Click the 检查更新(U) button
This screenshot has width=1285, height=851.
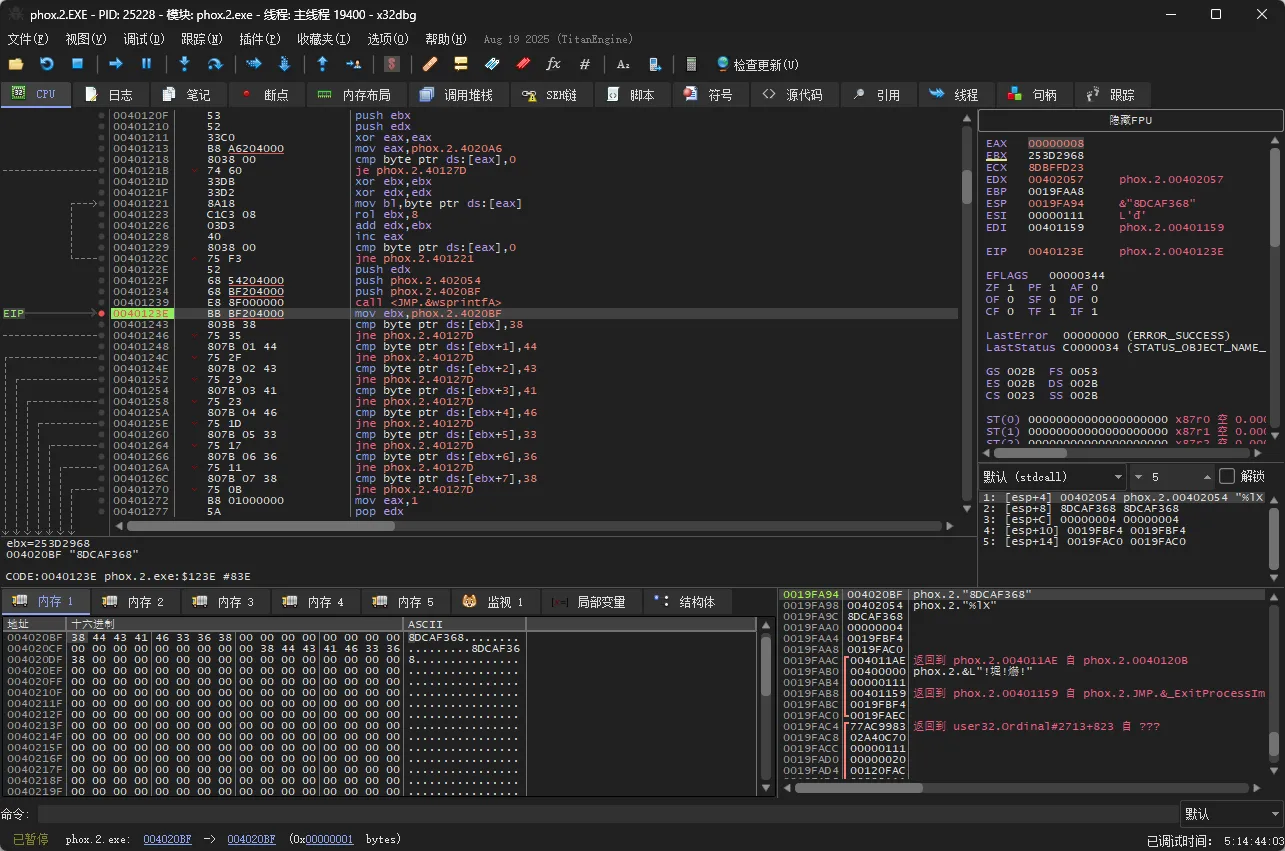tap(757, 64)
